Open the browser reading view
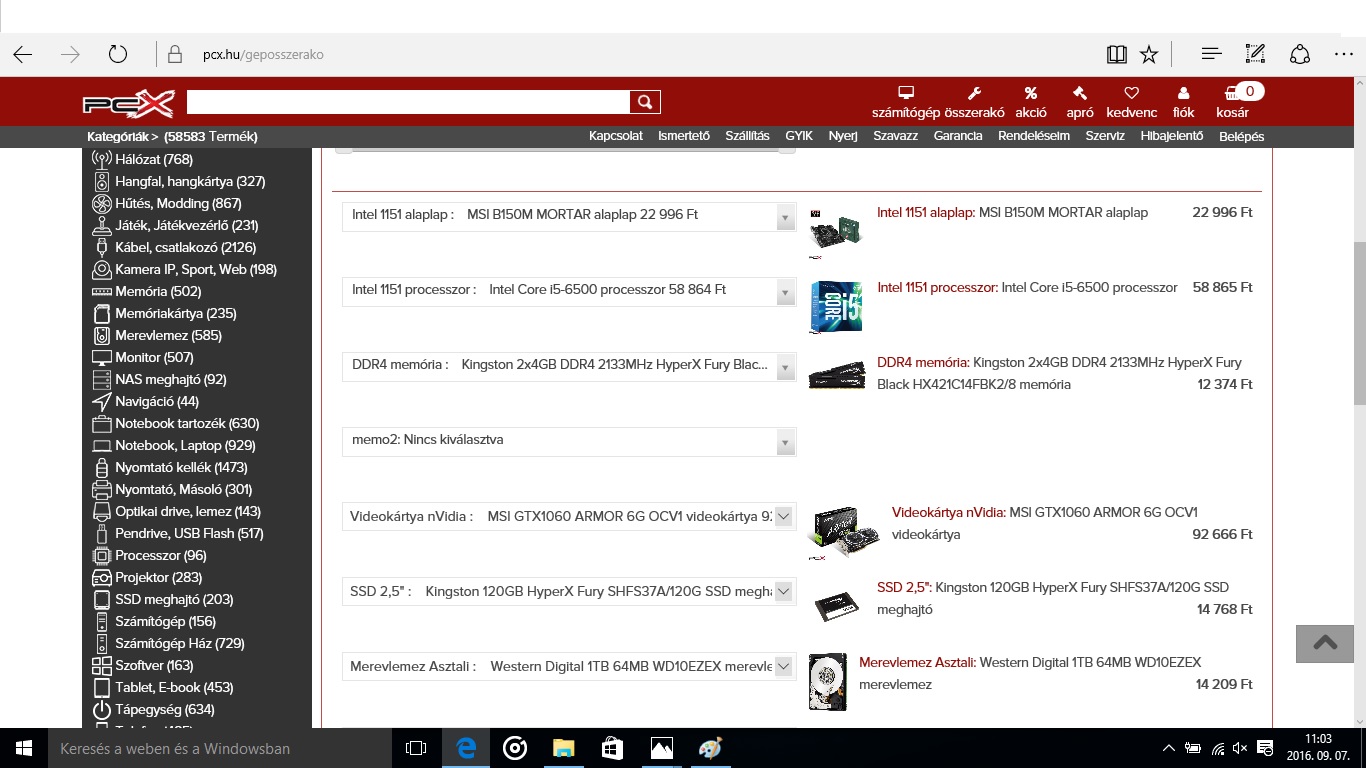 click(x=1117, y=55)
